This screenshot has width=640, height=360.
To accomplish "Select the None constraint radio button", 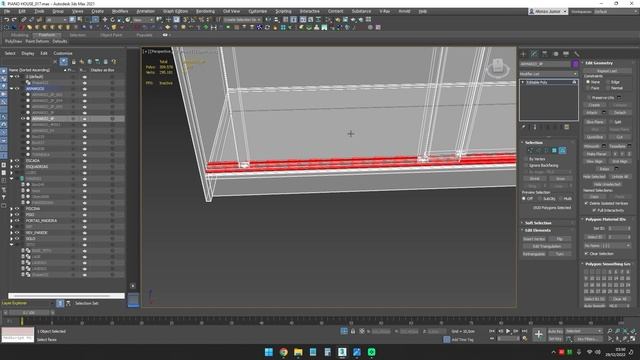I will click(588, 82).
